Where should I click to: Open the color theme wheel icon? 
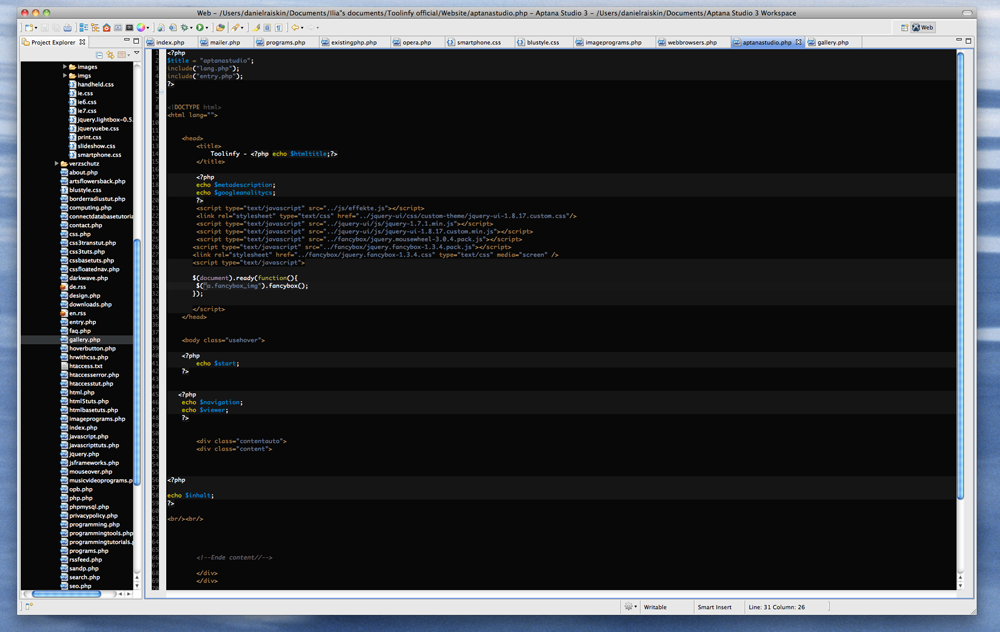tap(142, 28)
